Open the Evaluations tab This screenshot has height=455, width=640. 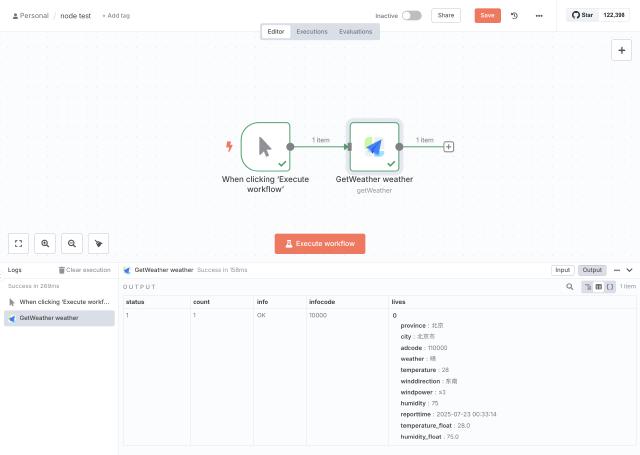pos(356,31)
